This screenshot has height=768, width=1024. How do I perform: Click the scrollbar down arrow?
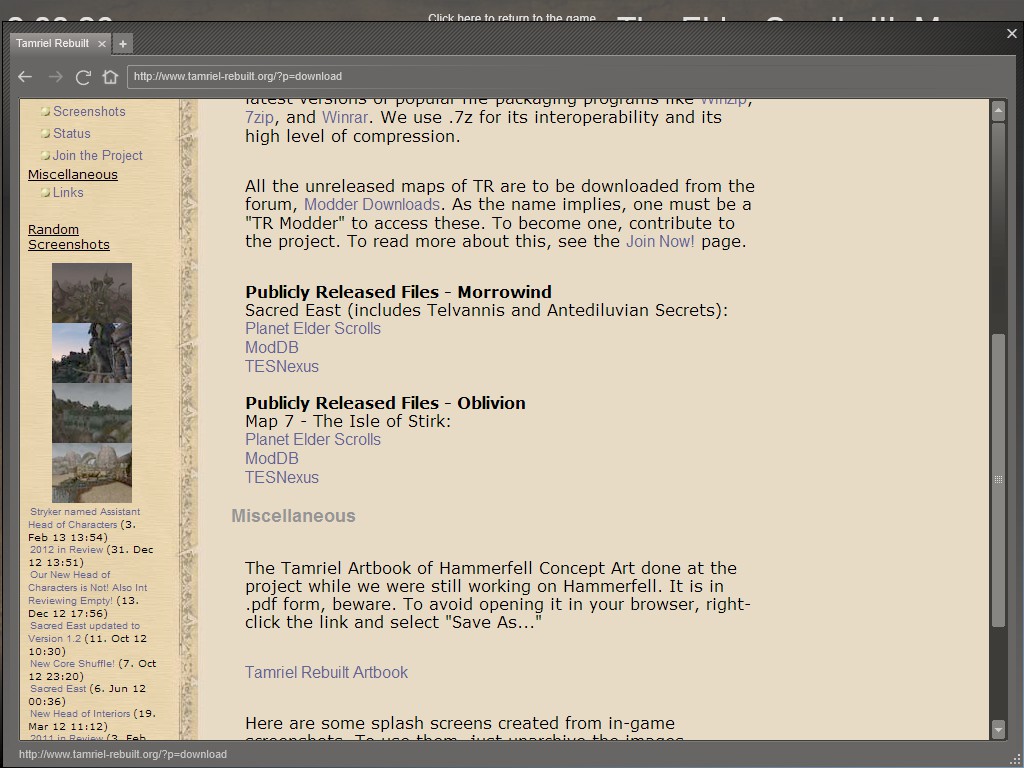coord(998,729)
